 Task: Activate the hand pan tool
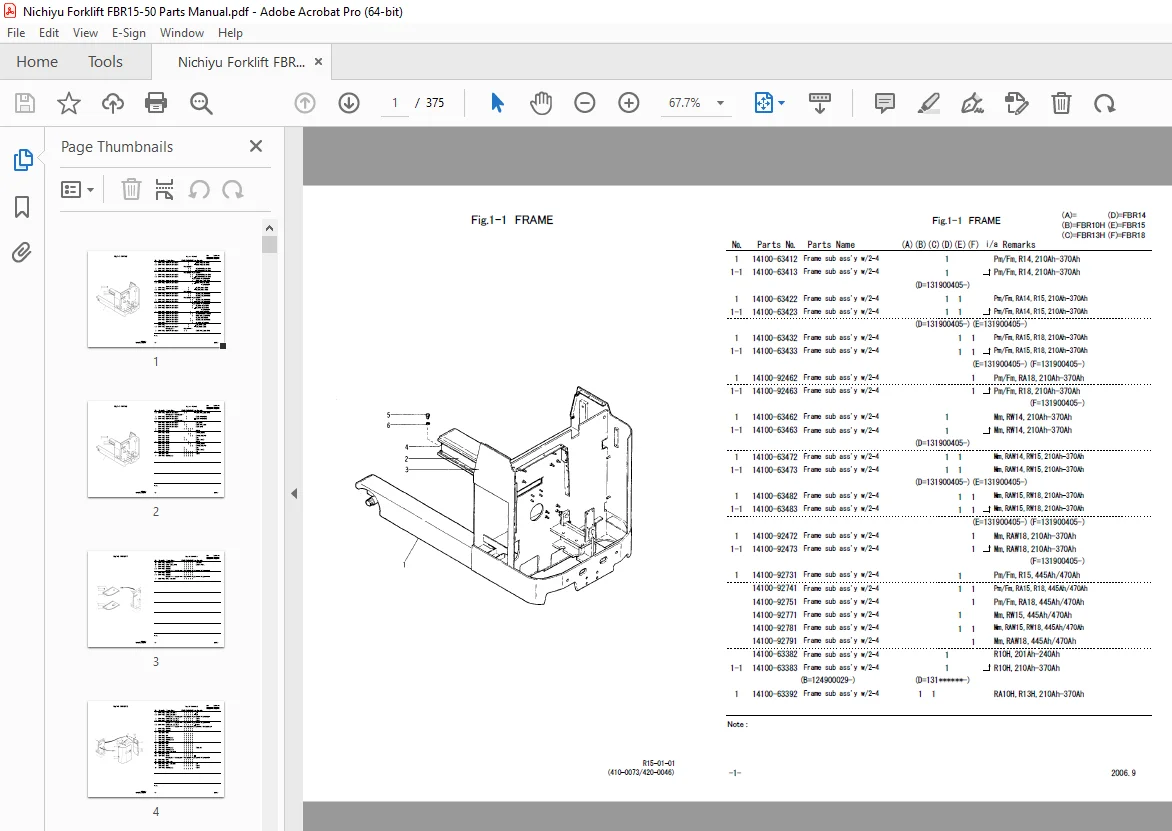[541, 103]
